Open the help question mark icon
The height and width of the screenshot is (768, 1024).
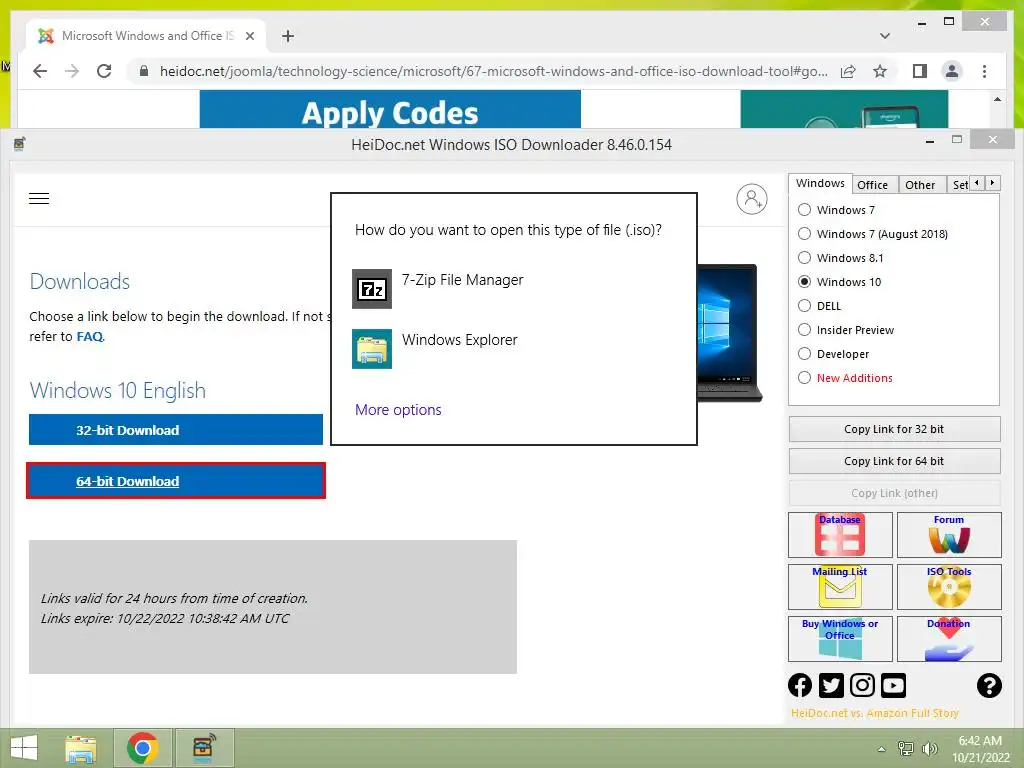(989, 685)
